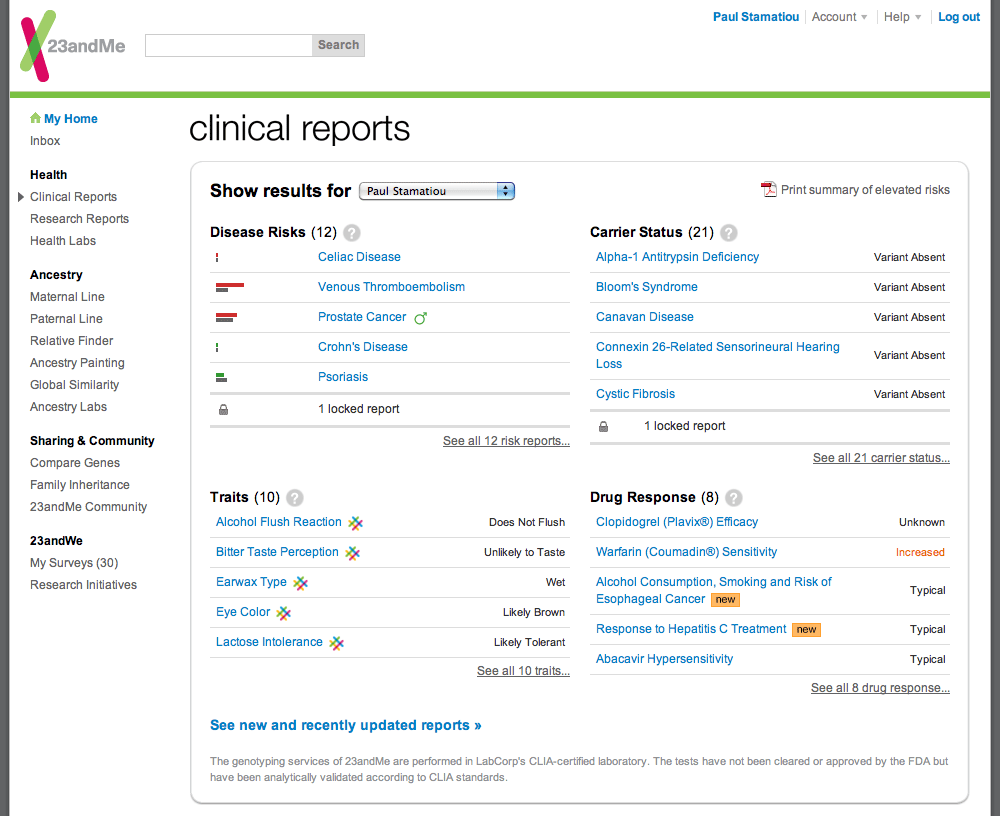This screenshot has width=1000, height=816.
Task: Open the Paul Stamatiou profile dropdown
Action: pyautogui.click(x=436, y=191)
